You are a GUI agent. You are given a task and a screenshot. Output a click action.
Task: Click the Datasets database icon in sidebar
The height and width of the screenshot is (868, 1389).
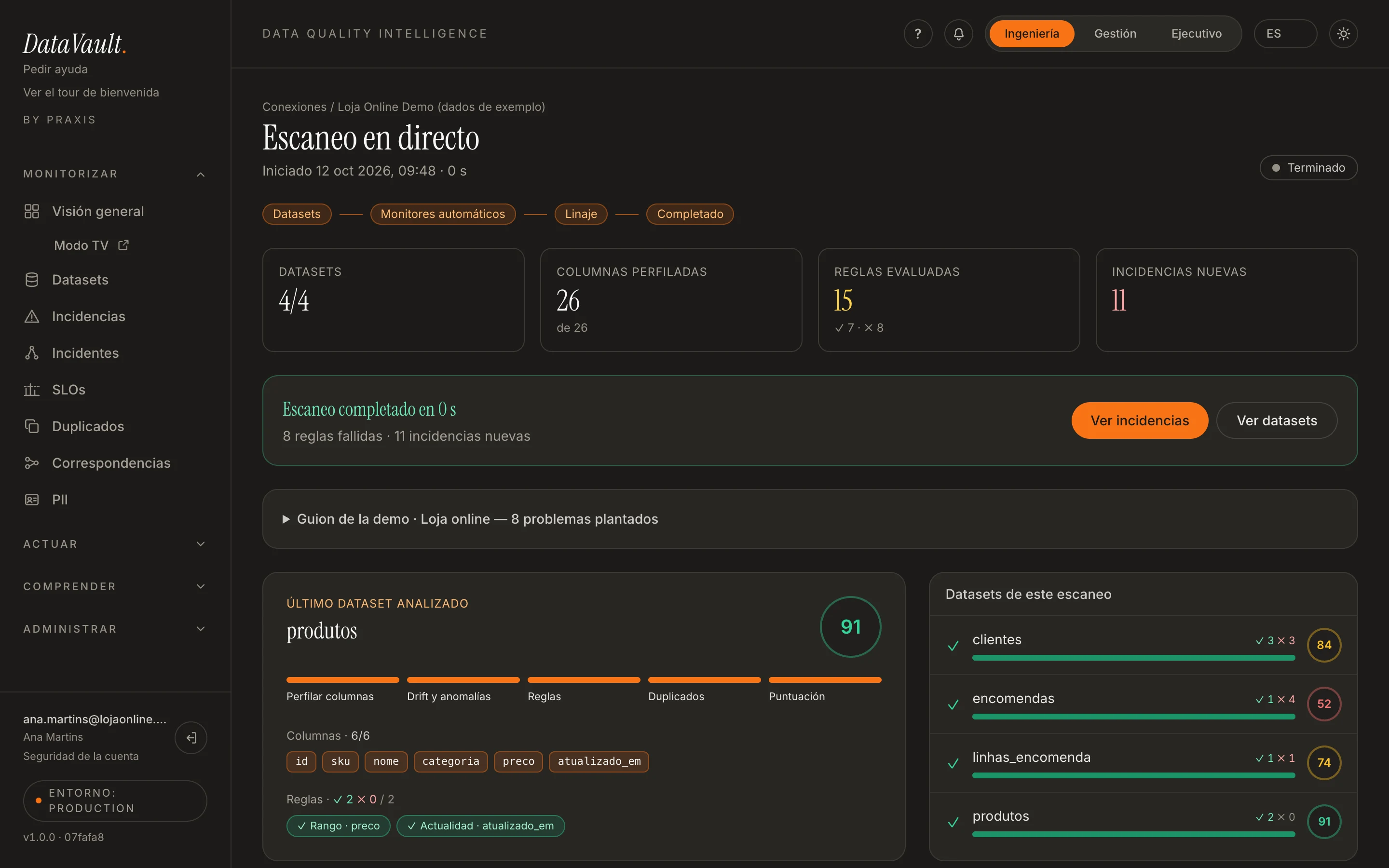pyautogui.click(x=31, y=280)
